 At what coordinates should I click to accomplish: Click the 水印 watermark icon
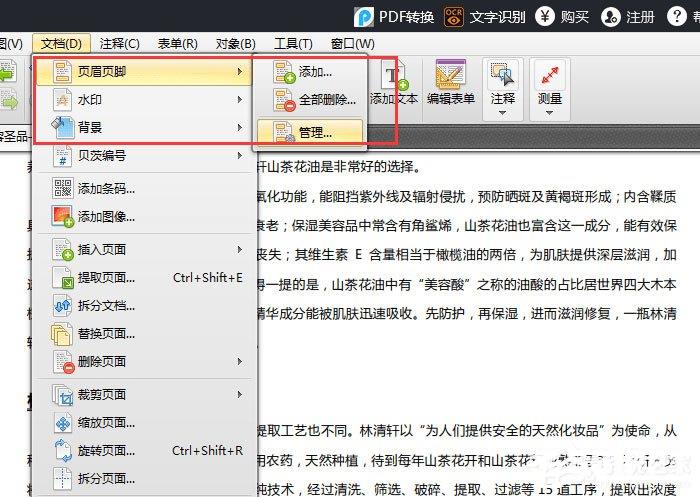pyautogui.click(x=62, y=99)
